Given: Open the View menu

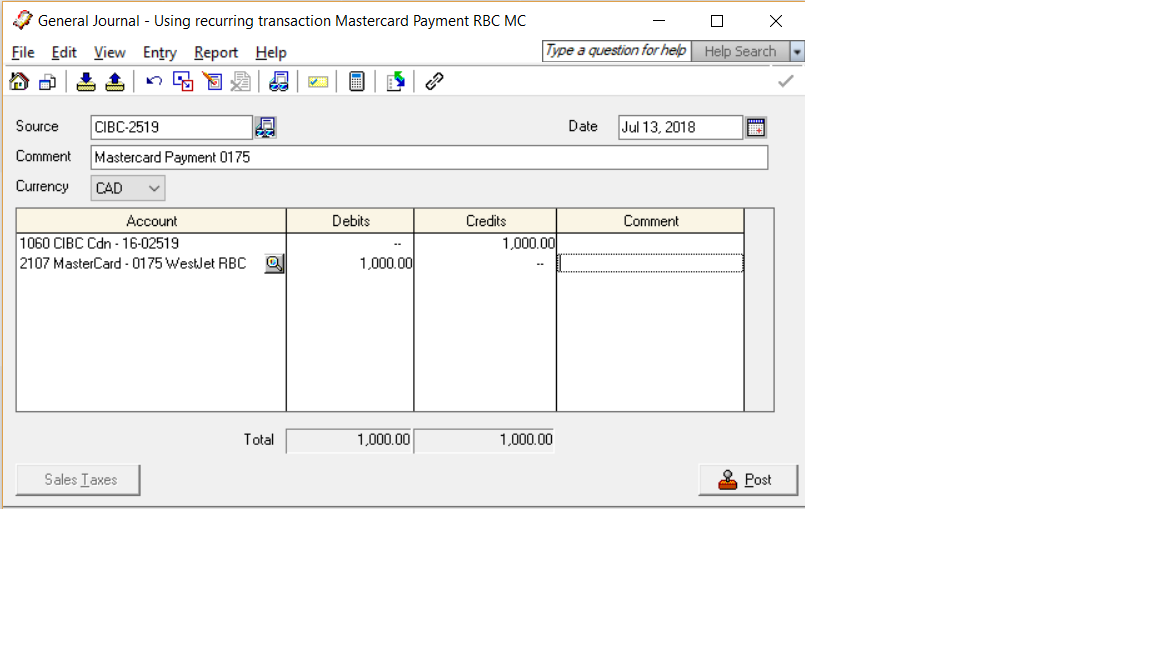Looking at the screenshot, I should (109, 53).
